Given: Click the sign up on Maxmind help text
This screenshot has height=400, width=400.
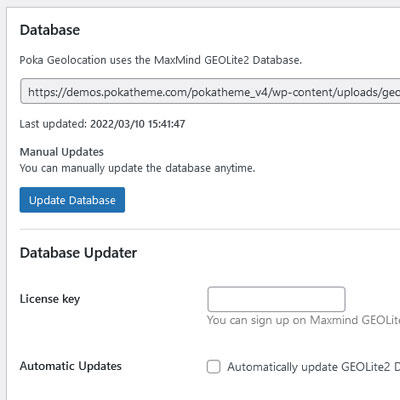Looking at the screenshot, I should (303, 320).
